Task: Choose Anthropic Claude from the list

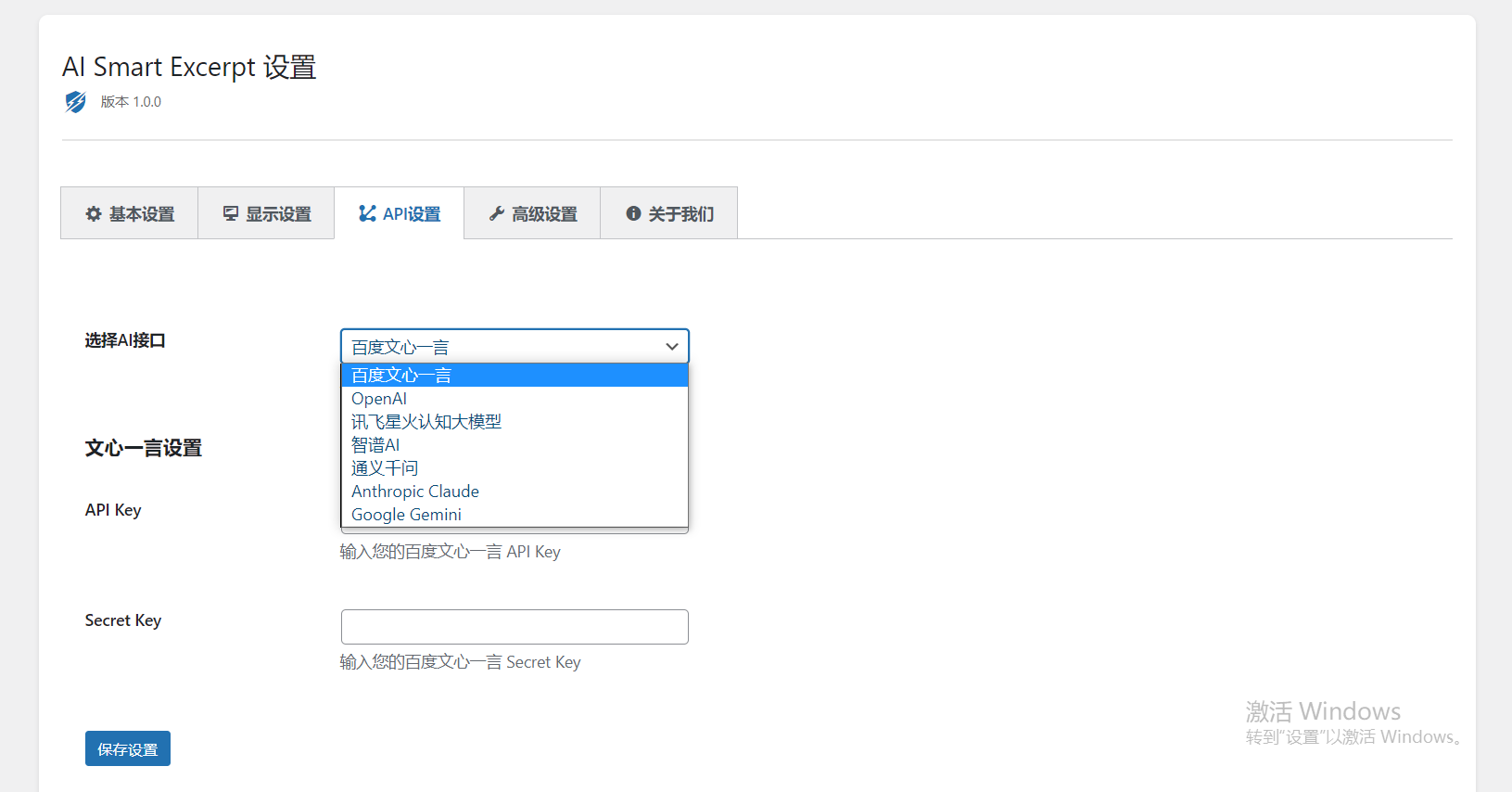Action: [515, 492]
